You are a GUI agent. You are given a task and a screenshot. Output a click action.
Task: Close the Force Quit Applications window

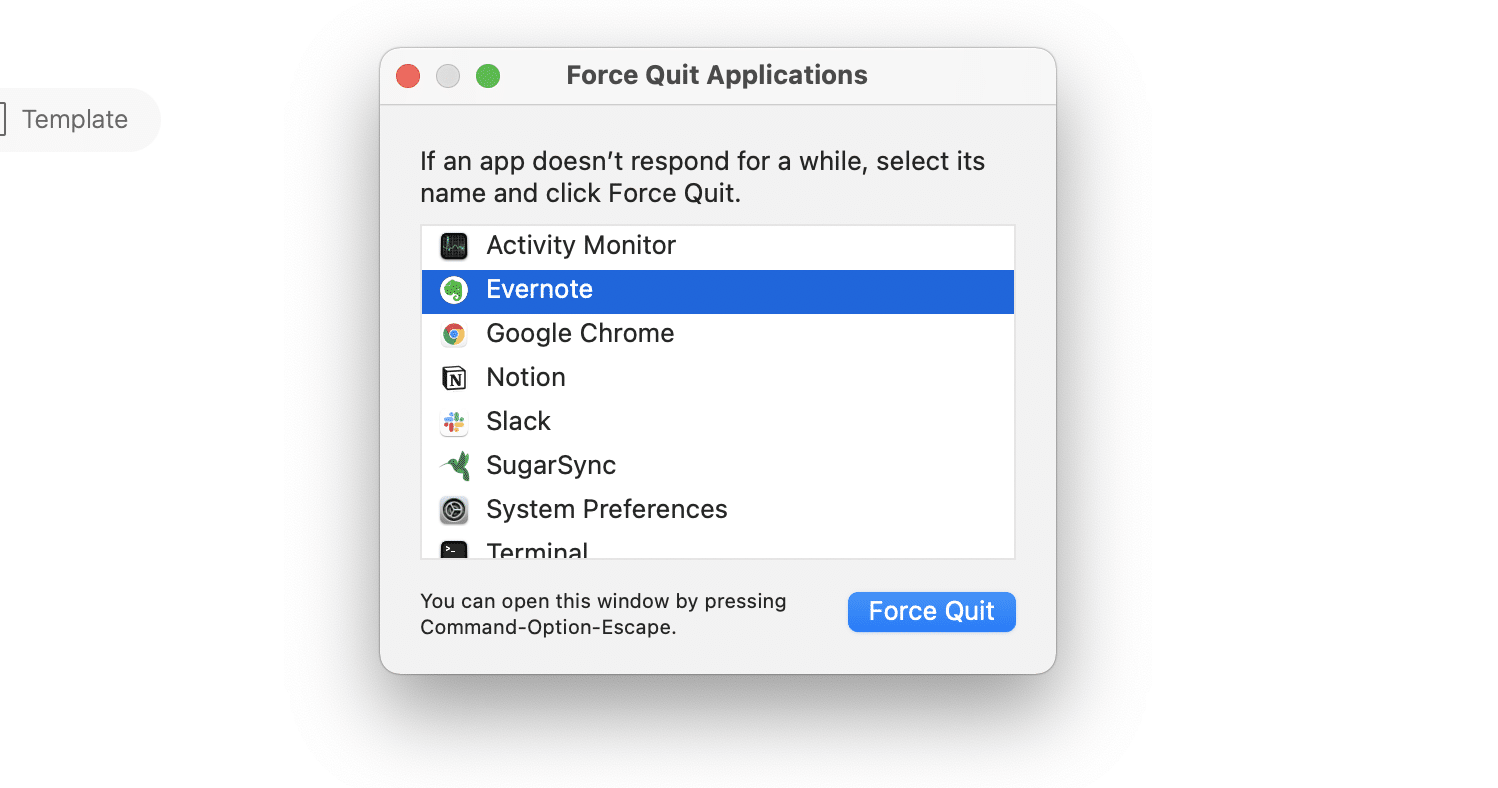tap(408, 76)
